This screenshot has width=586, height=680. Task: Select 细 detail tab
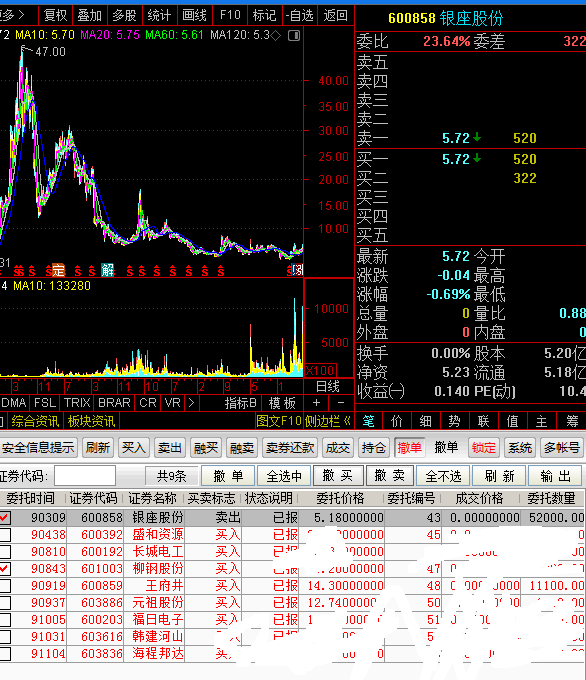tap(426, 421)
